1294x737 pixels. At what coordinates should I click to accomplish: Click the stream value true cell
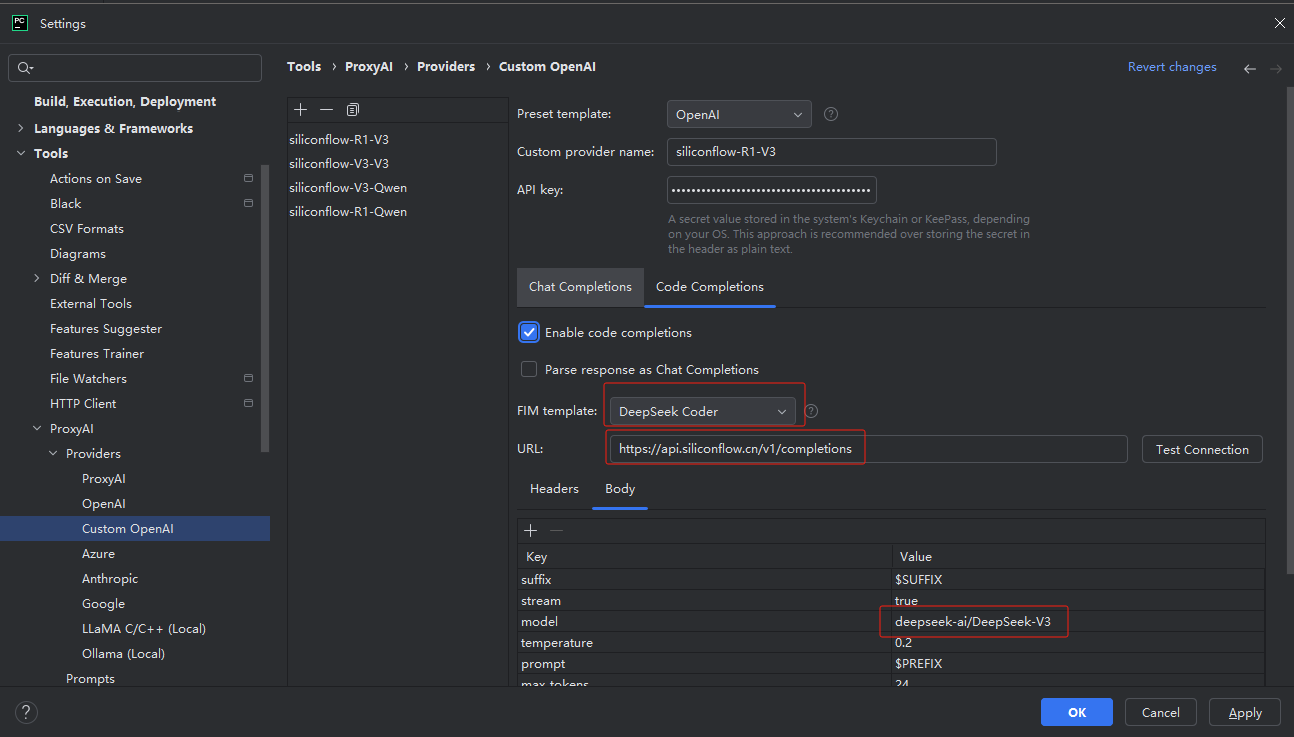tap(1078, 601)
